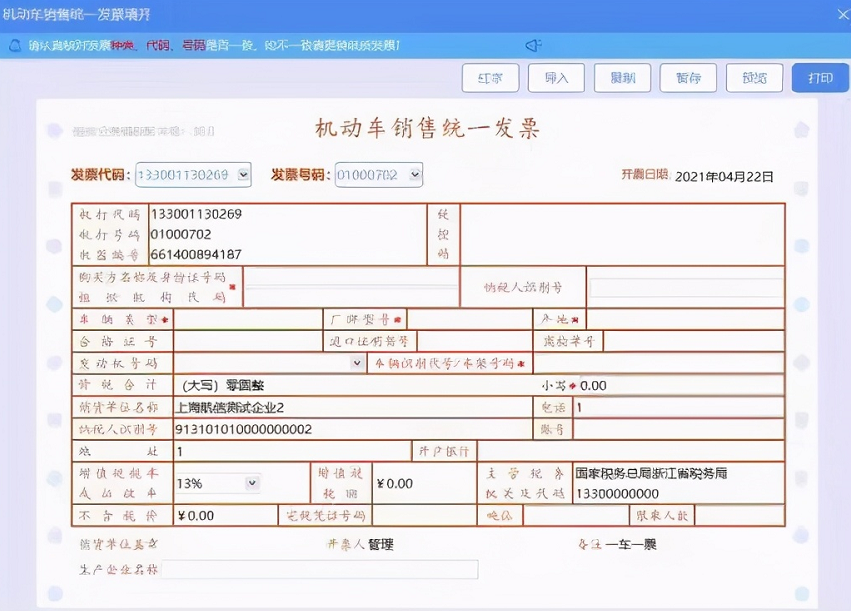The height and width of the screenshot is (611, 851).
Task: Click the 暂存 button
Action: point(688,78)
